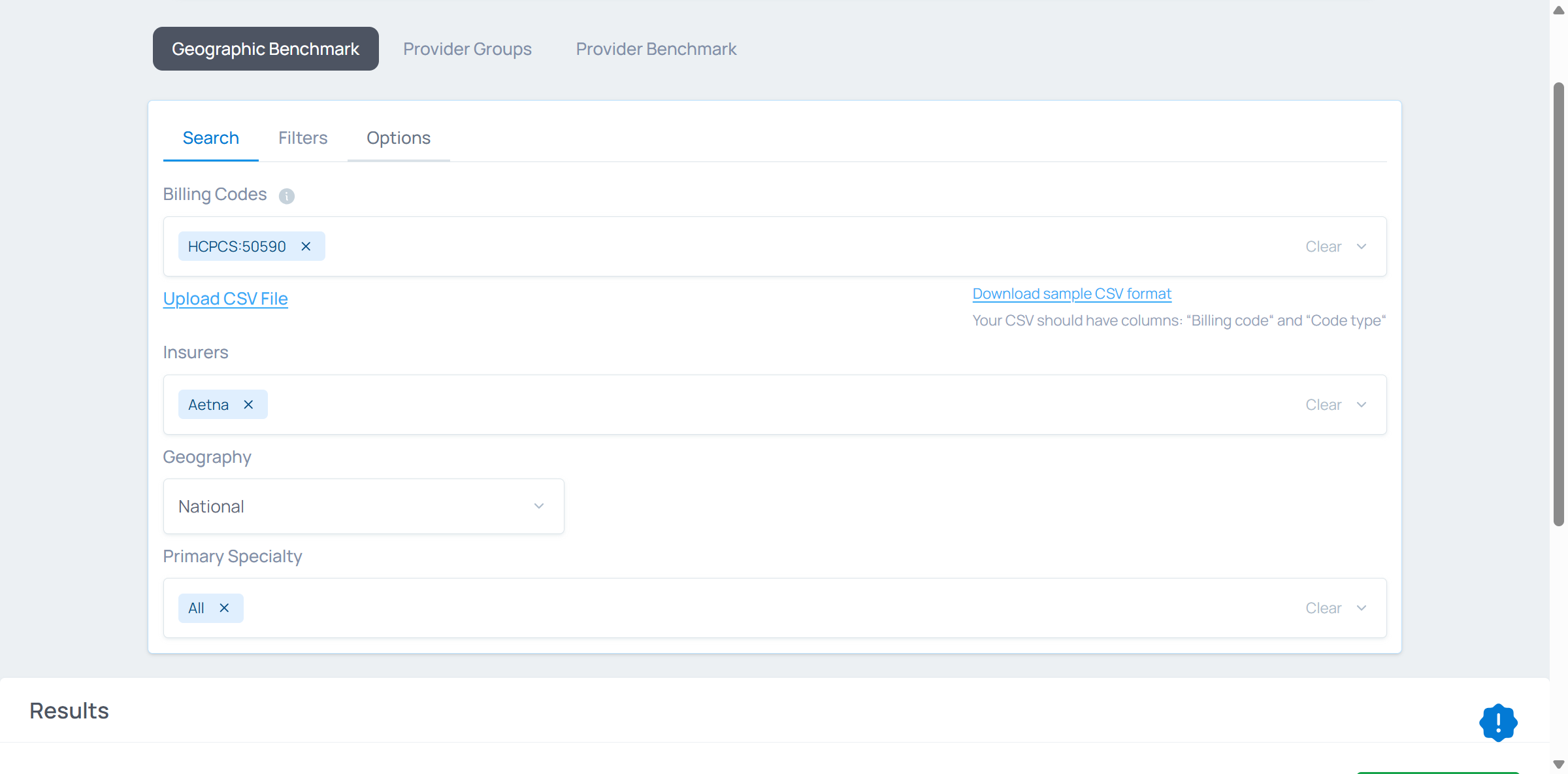Expand the Billing Codes dropdown chevron
The height and width of the screenshot is (774, 1568).
[x=1362, y=246]
